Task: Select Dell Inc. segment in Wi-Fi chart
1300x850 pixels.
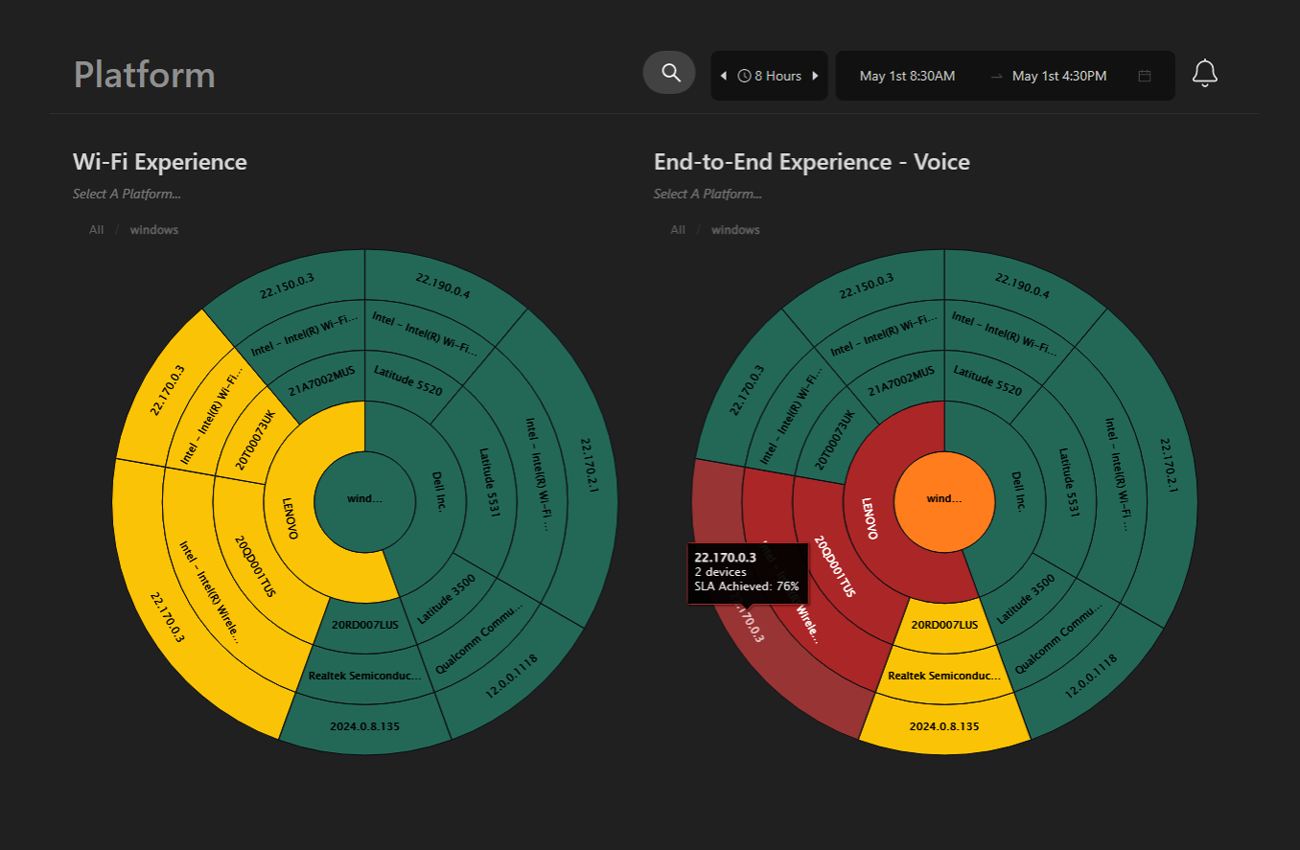Action: tap(437, 492)
